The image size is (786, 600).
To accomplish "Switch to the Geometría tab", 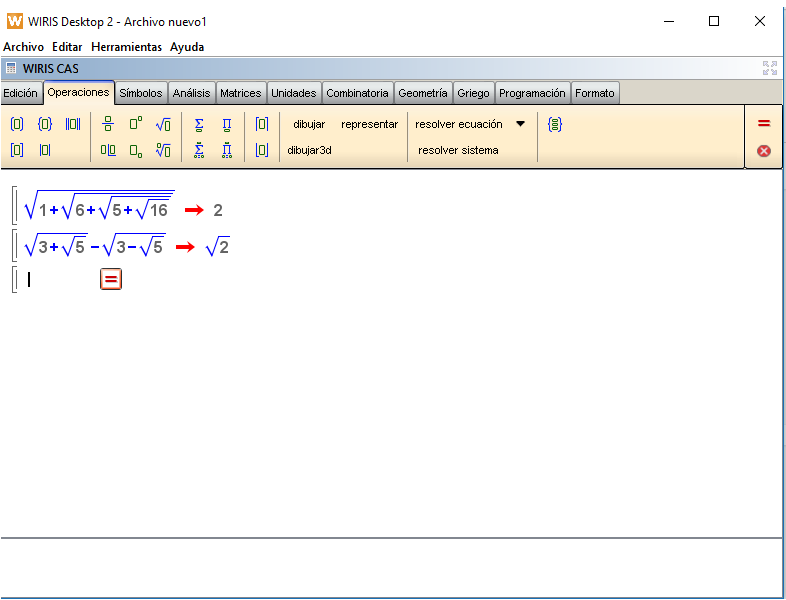I will coord(423,93).
